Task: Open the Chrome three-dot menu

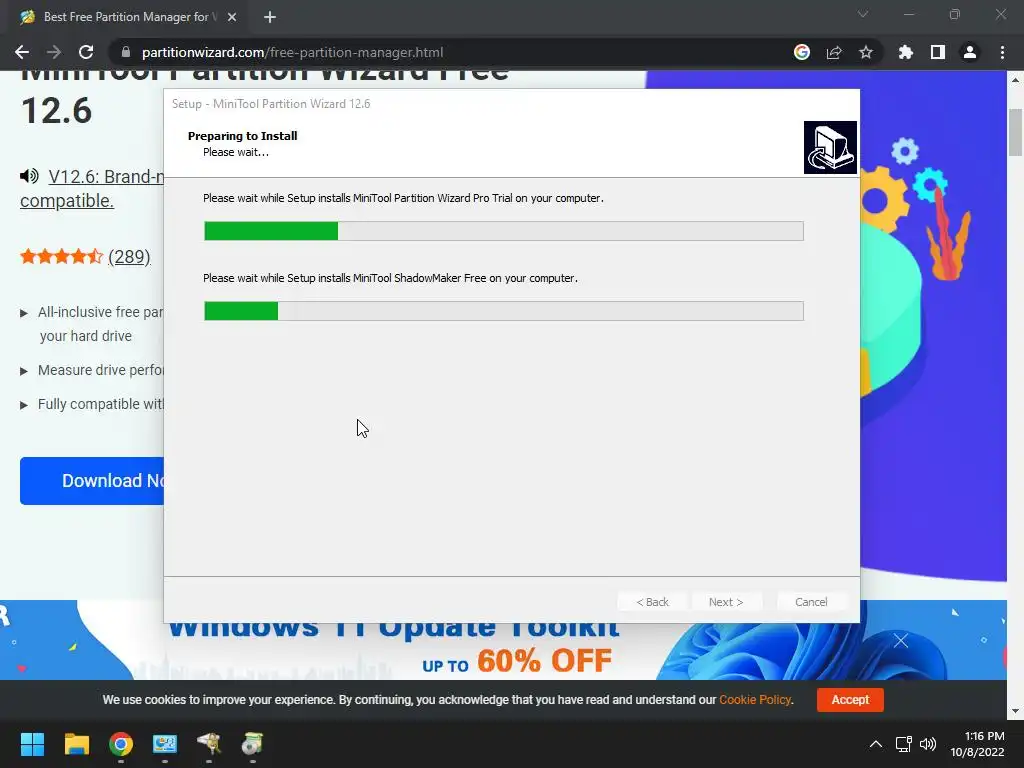Action: pos(1002,52)
